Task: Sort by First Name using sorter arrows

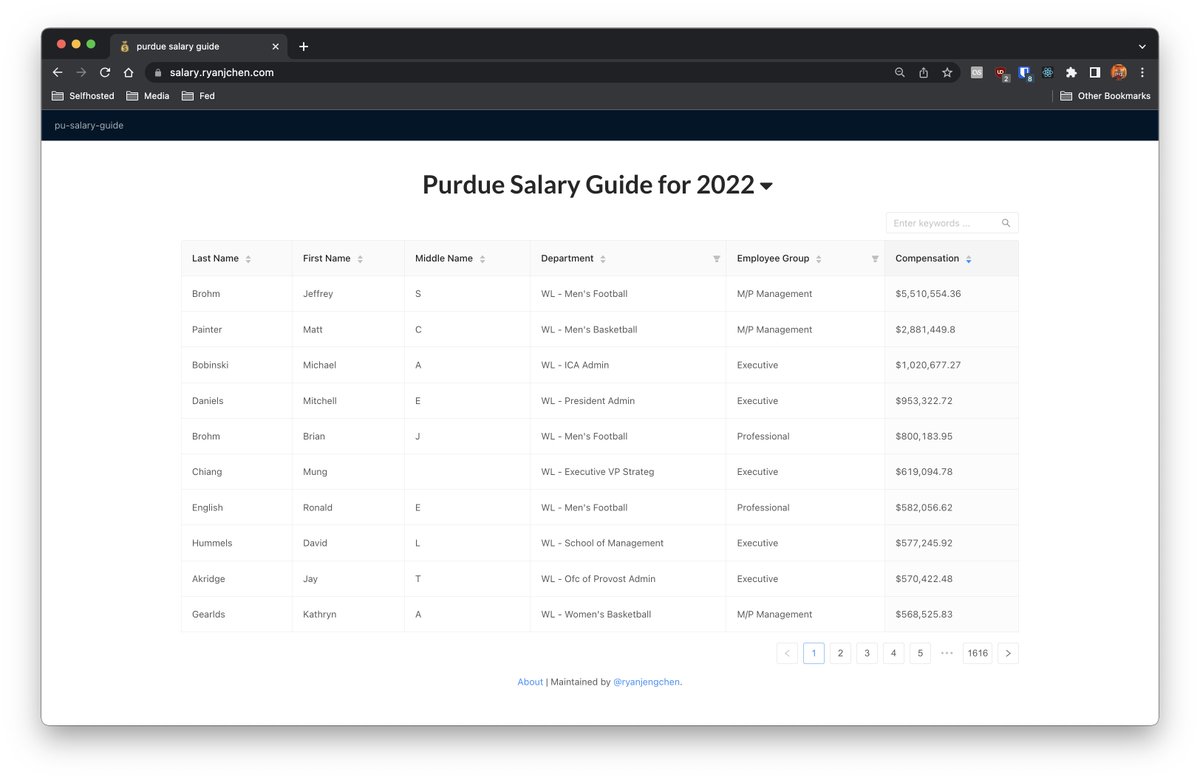Action: pyautogui.click(x=360, y=259)
